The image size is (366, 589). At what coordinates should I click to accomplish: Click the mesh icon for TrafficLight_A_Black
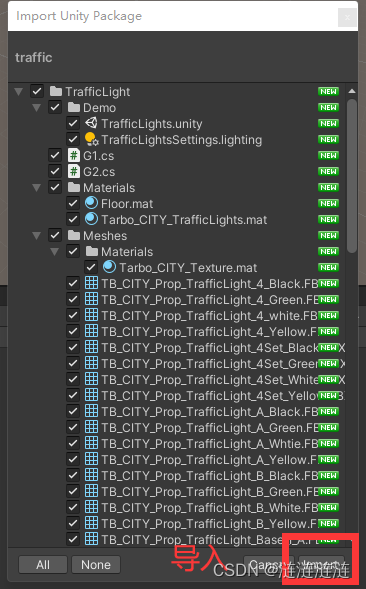tap(91, 411)
